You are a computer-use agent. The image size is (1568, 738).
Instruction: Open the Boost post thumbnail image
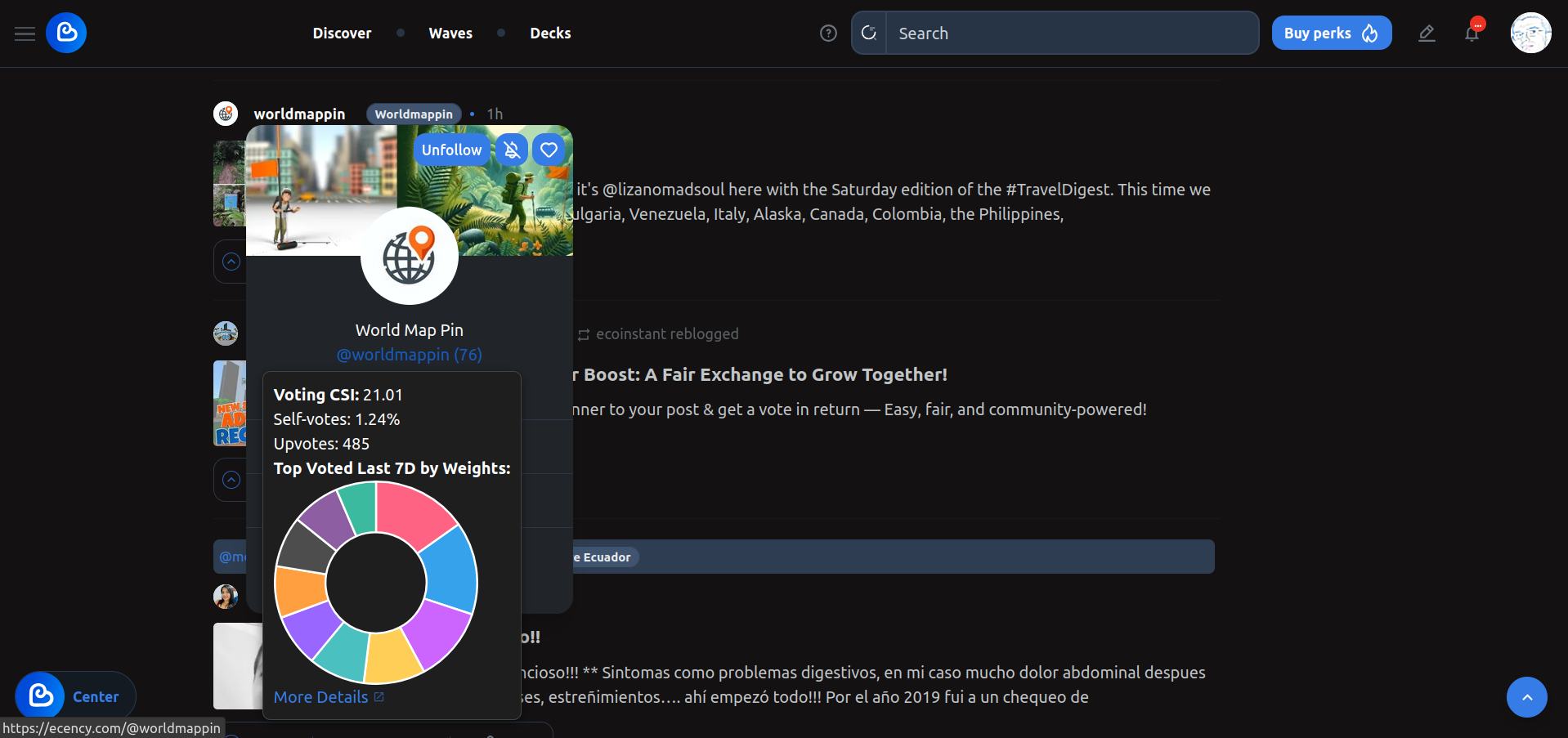[230, 403]
